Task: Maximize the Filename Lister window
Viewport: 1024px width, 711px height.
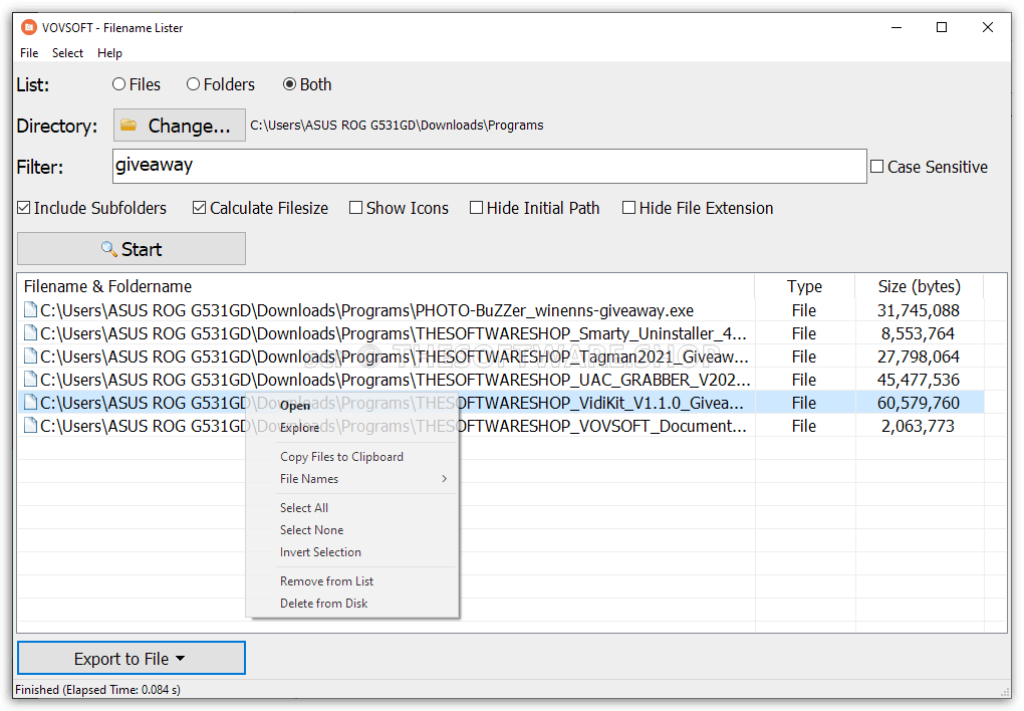Action: click(x=942, y=27)
